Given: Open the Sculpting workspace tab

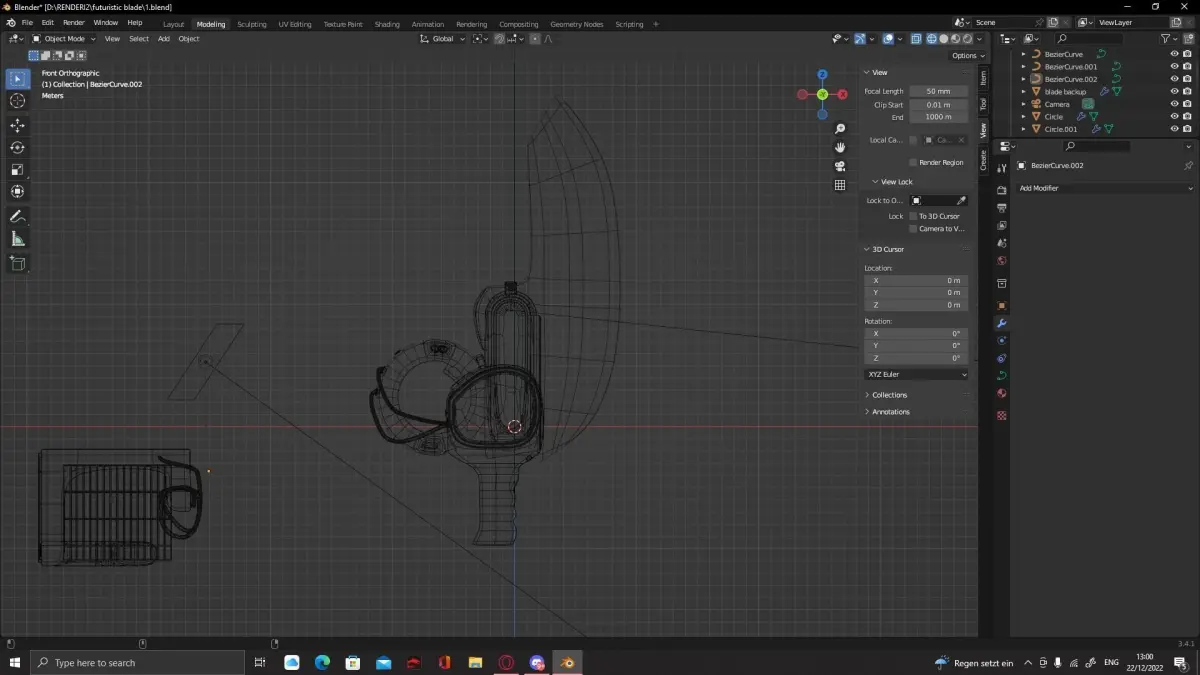Looking at the screenshot, I should [x=252, y=24].
